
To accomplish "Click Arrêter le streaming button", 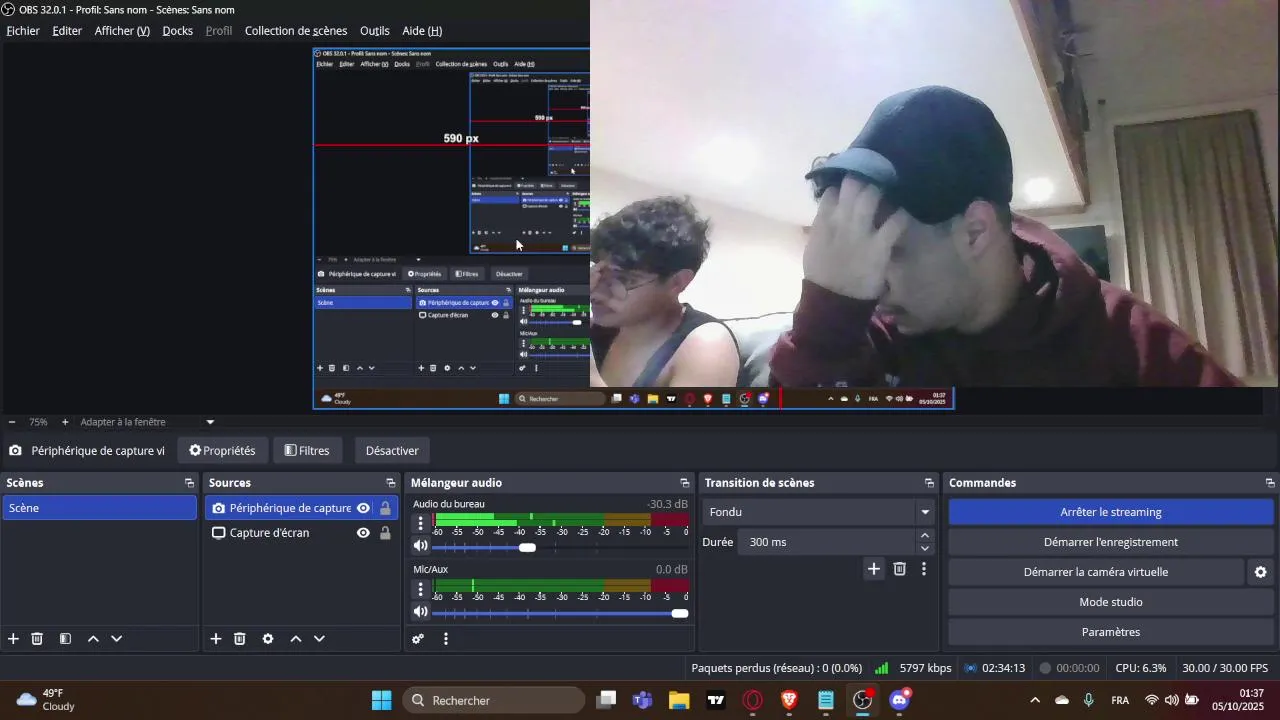I will click(1111, 512).
